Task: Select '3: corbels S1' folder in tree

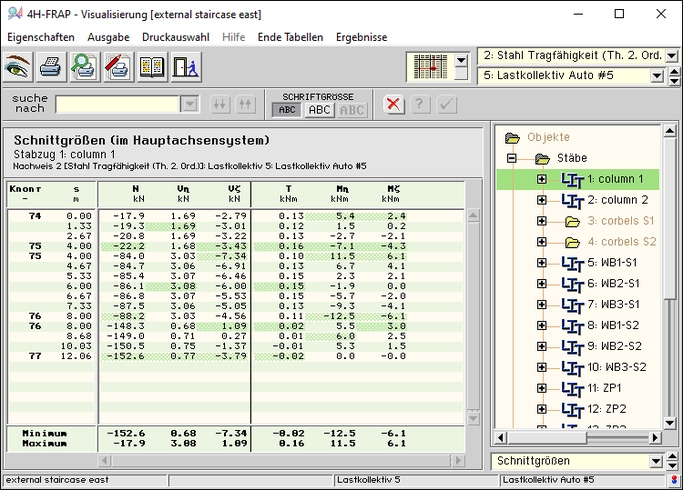Action: click(620, 221)
